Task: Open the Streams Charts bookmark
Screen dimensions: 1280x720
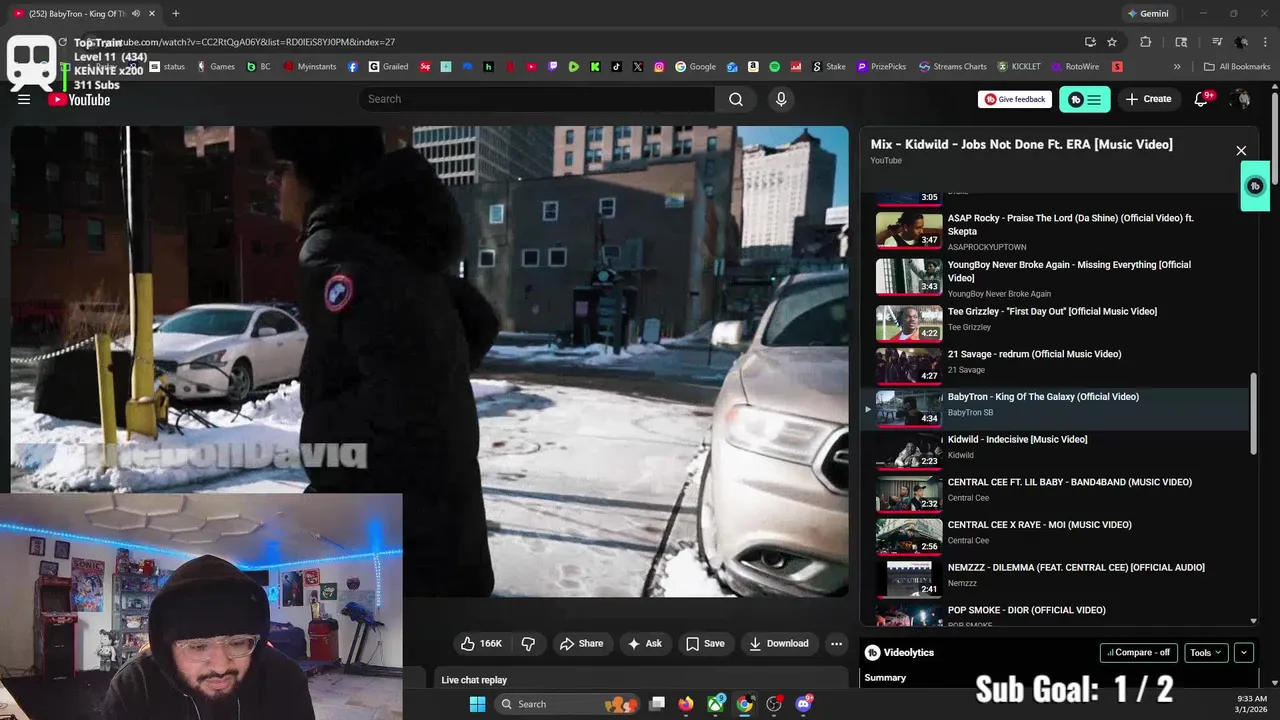Action: point(953,67)
